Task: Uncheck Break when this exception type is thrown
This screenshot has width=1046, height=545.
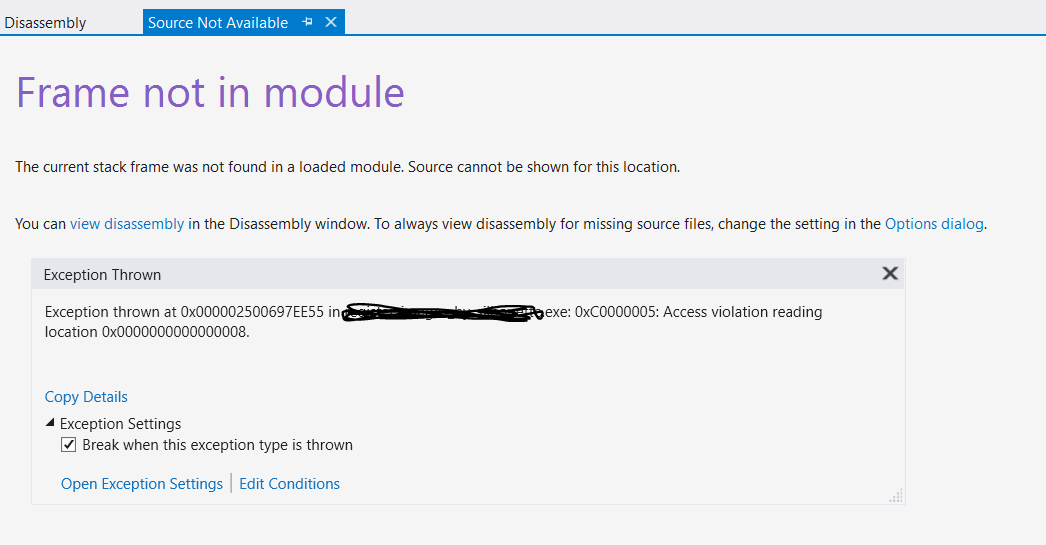Action: [69, 445]
